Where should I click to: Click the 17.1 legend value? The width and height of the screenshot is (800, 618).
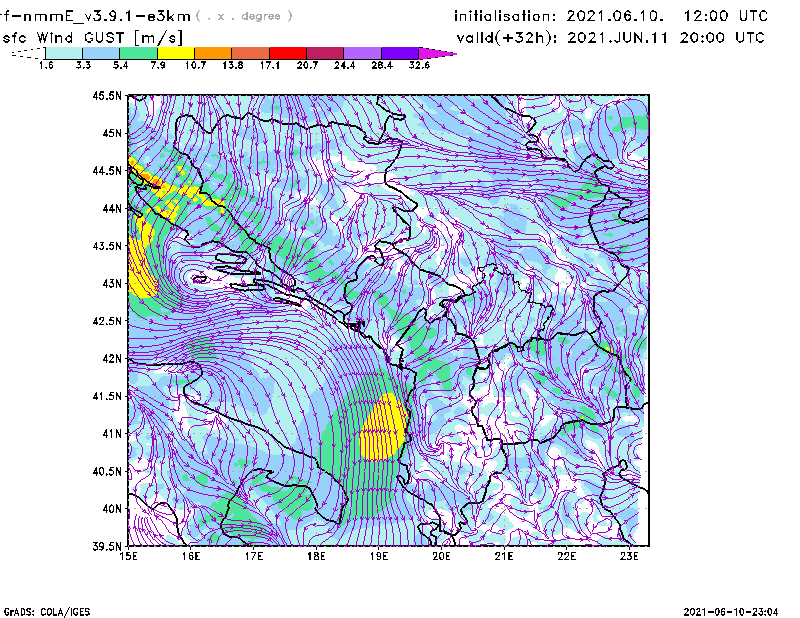(270, 65)
